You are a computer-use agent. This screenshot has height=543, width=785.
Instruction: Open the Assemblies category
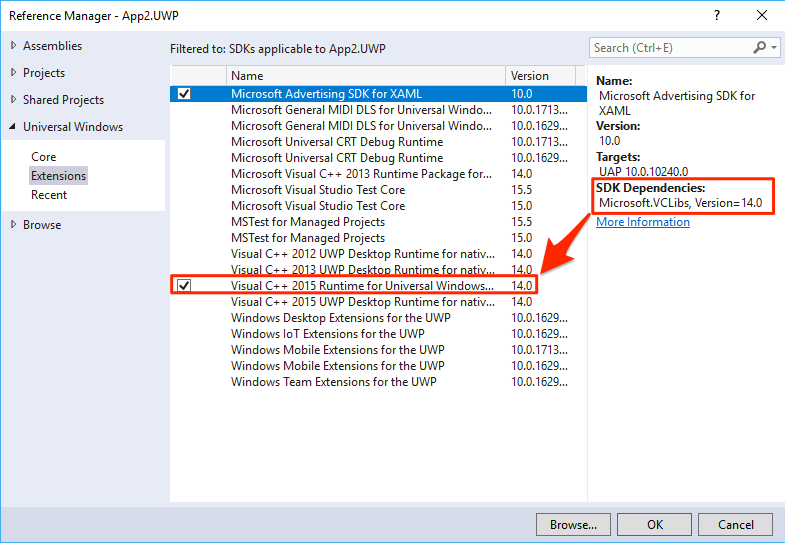pyautogui.click(x=53, y=46)
